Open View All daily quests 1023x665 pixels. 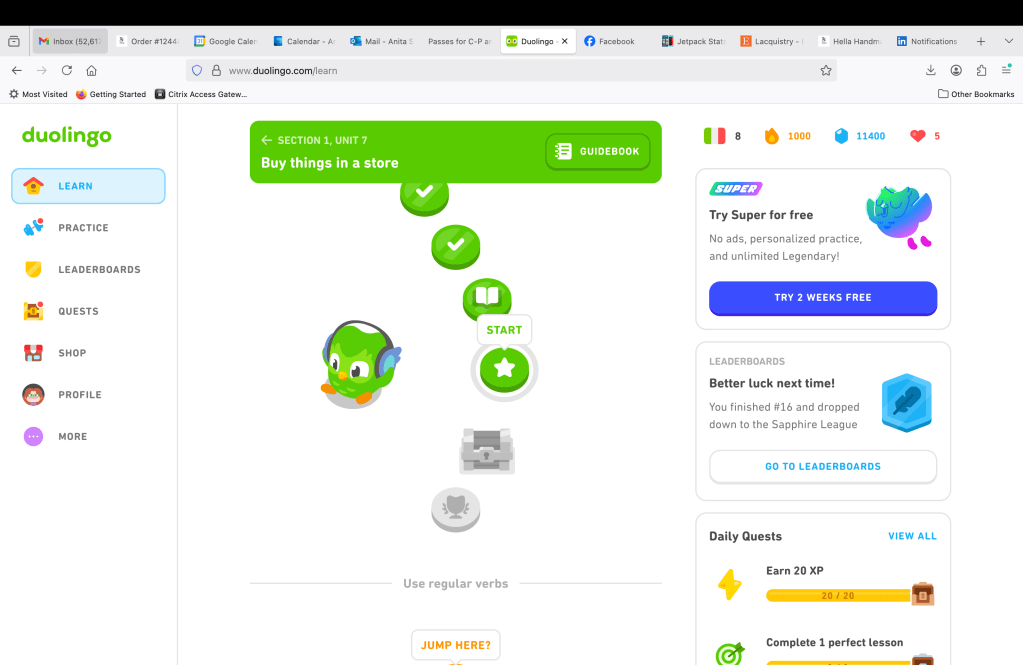912,536
